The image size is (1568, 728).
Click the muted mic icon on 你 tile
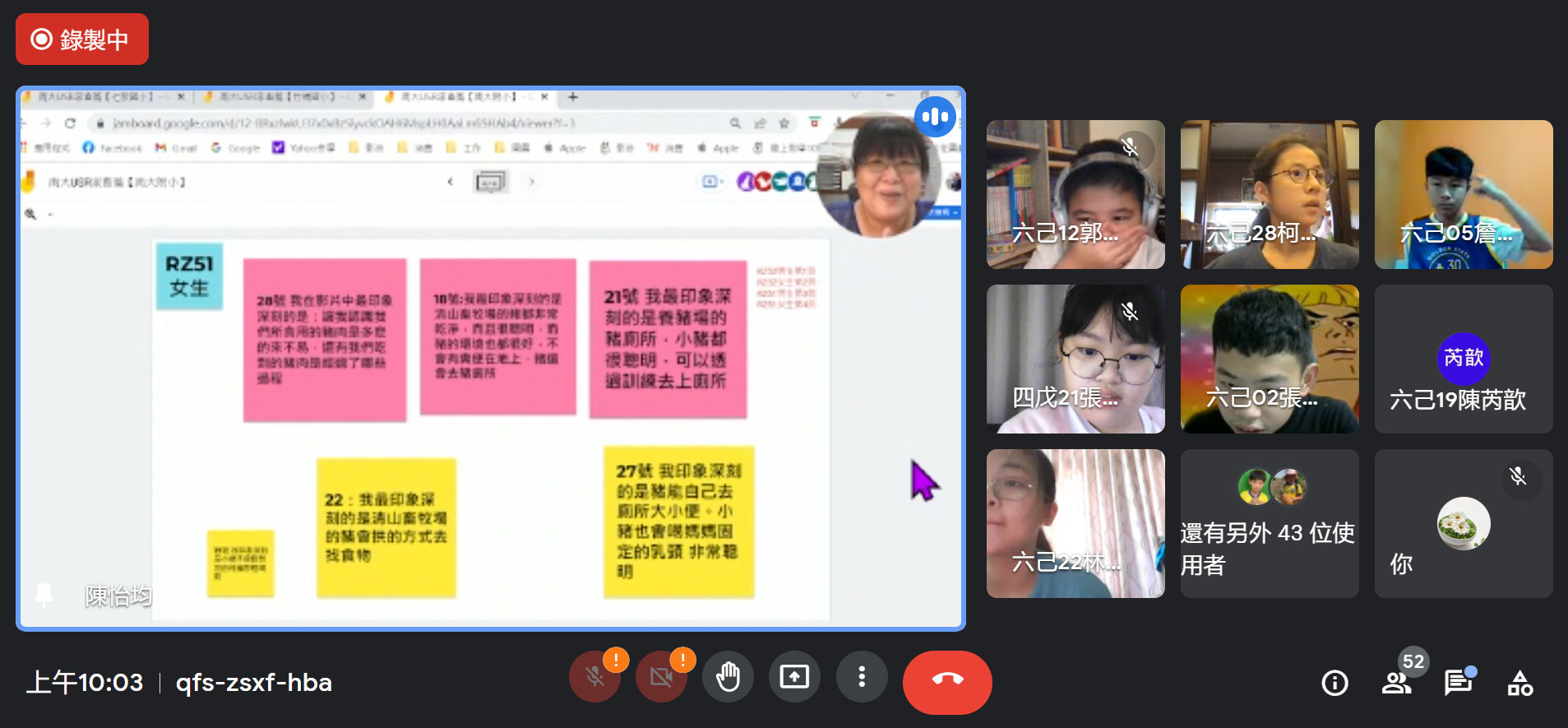click(x=1518, y=476)
